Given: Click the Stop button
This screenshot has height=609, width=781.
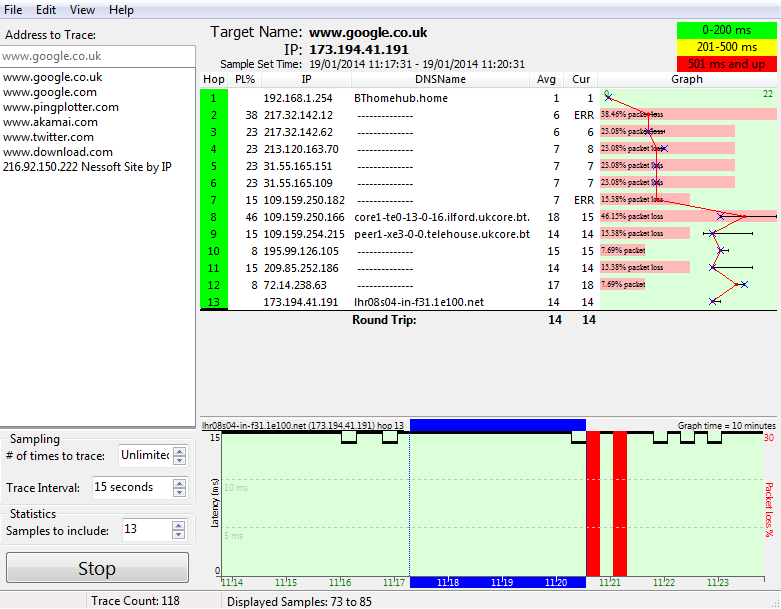Looking at the screenshot, I should tap(97, 568).
